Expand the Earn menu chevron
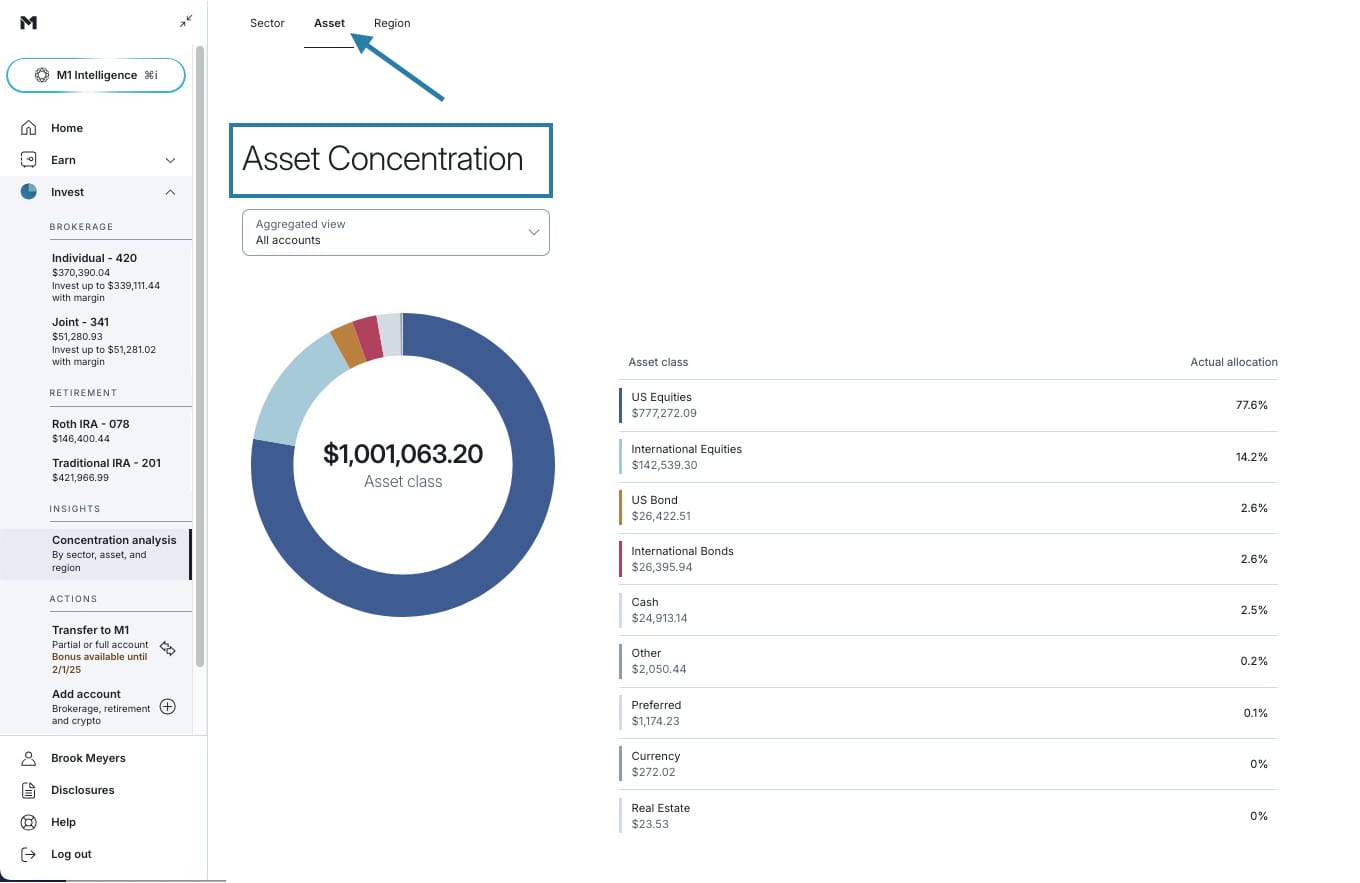 (170, 160)
